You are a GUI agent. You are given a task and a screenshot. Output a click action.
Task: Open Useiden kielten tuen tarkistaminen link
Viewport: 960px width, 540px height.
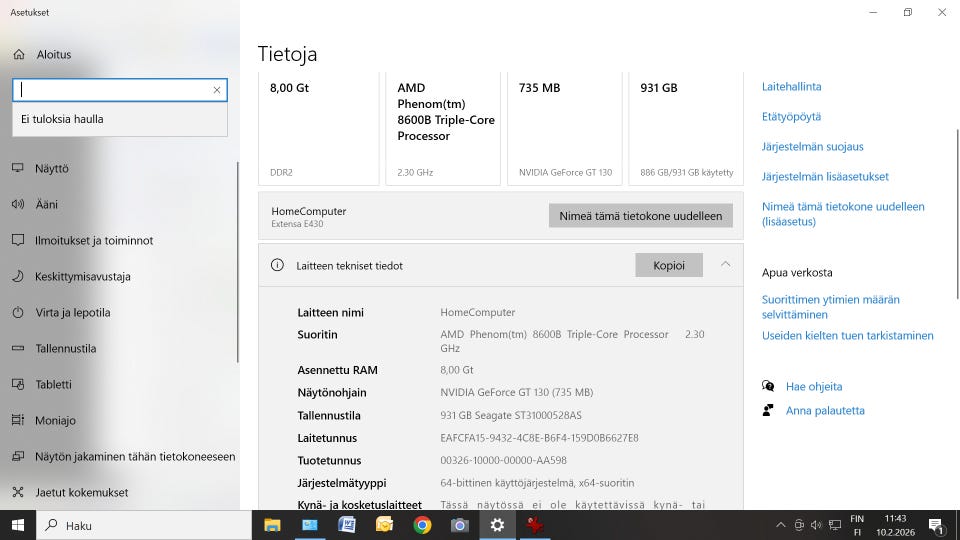point(847,336)
